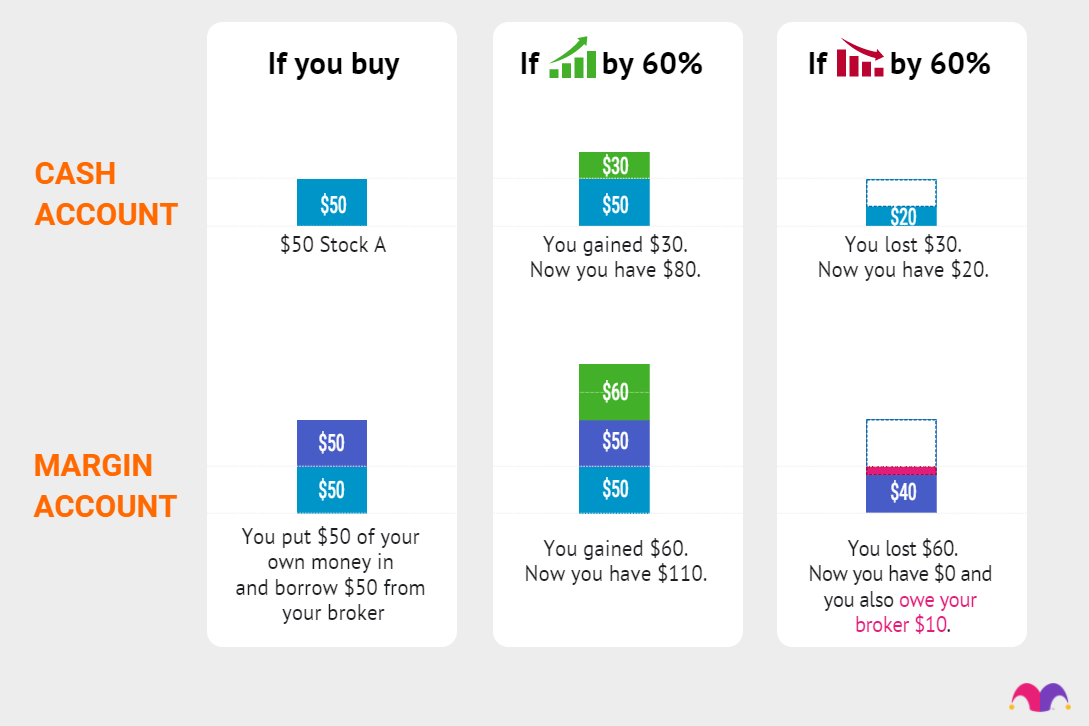Click the blue $20 block

coord(901,216)
